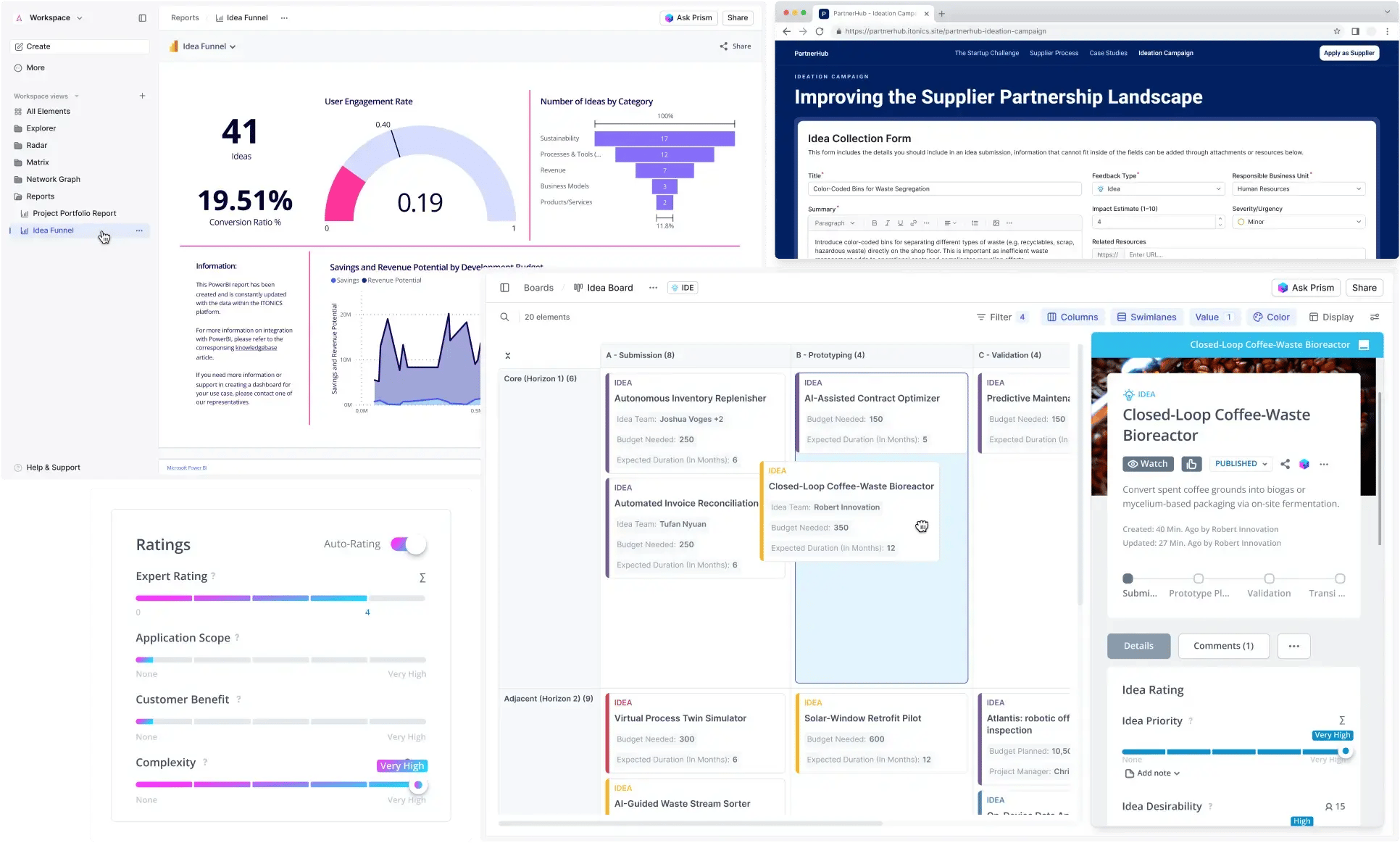This screenshot has height=843, width=1400.
Task: Open the board view settings sliders icon
Action: pos(1375,317)
